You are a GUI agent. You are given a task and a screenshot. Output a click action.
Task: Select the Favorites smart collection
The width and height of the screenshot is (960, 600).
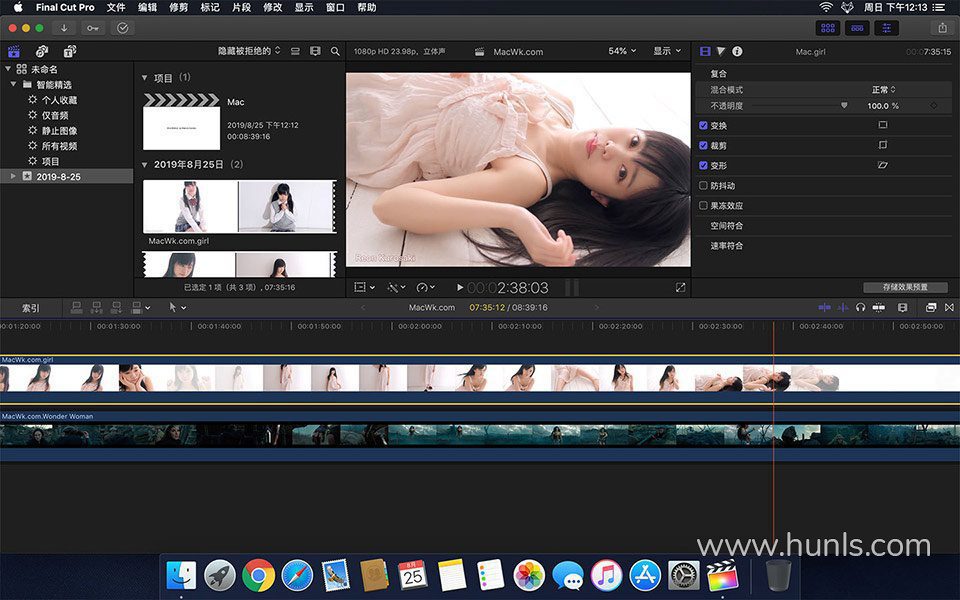tap(59, 100)
